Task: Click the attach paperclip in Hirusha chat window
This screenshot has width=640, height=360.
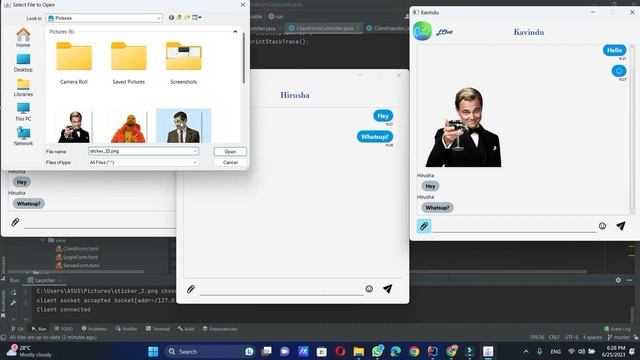Action: [x=191, y=289]
